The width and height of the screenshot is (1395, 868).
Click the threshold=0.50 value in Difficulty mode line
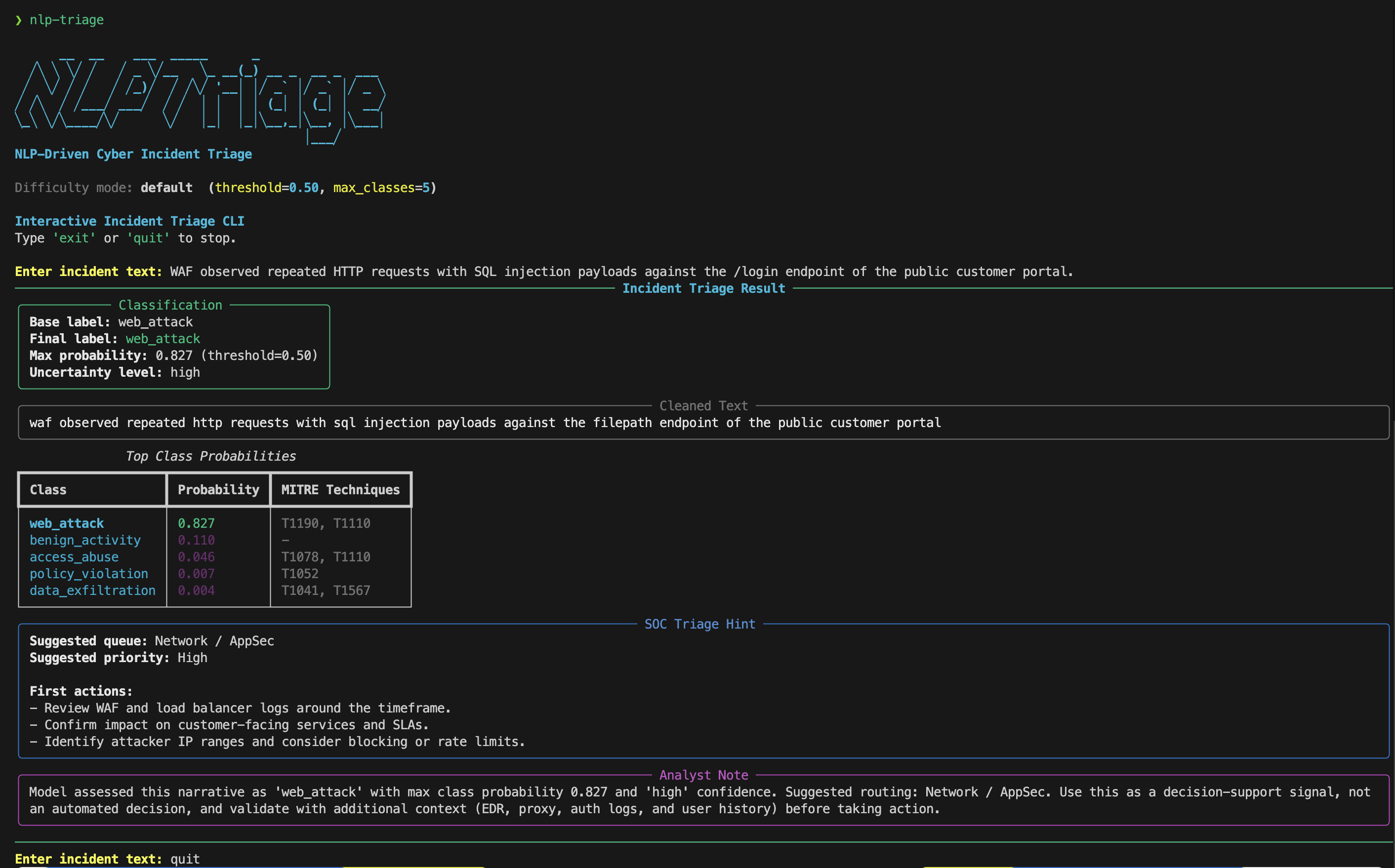(x=266, y=188)
